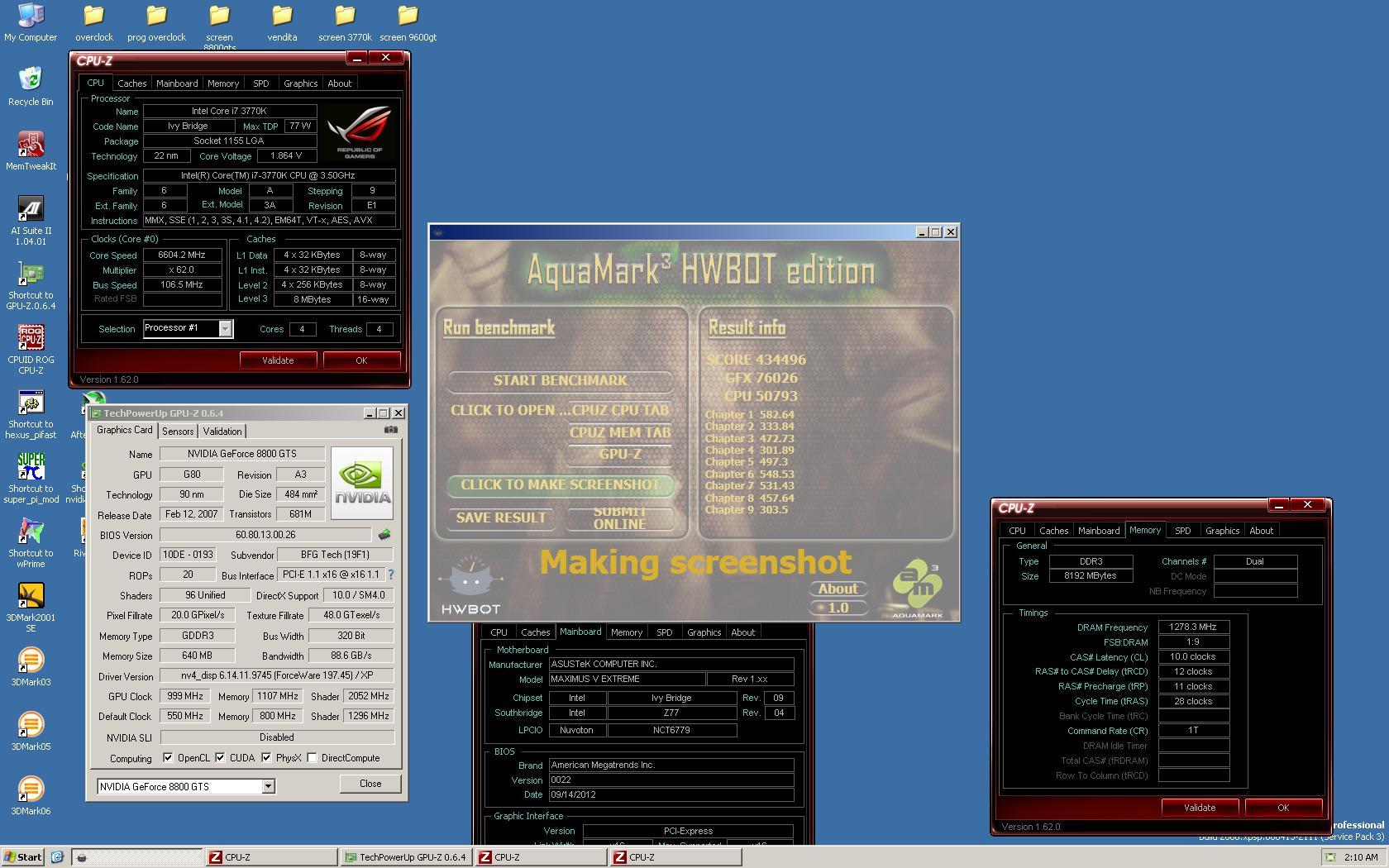Image resolution: width=1389 pixels, height=868 pixels.
Task: Toggle the CUDA checkbox in GPU-Z
Action: point(220,757)
